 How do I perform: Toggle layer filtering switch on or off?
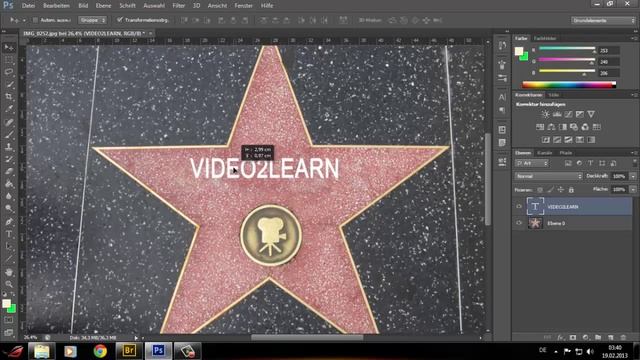(x=634, y=163)
